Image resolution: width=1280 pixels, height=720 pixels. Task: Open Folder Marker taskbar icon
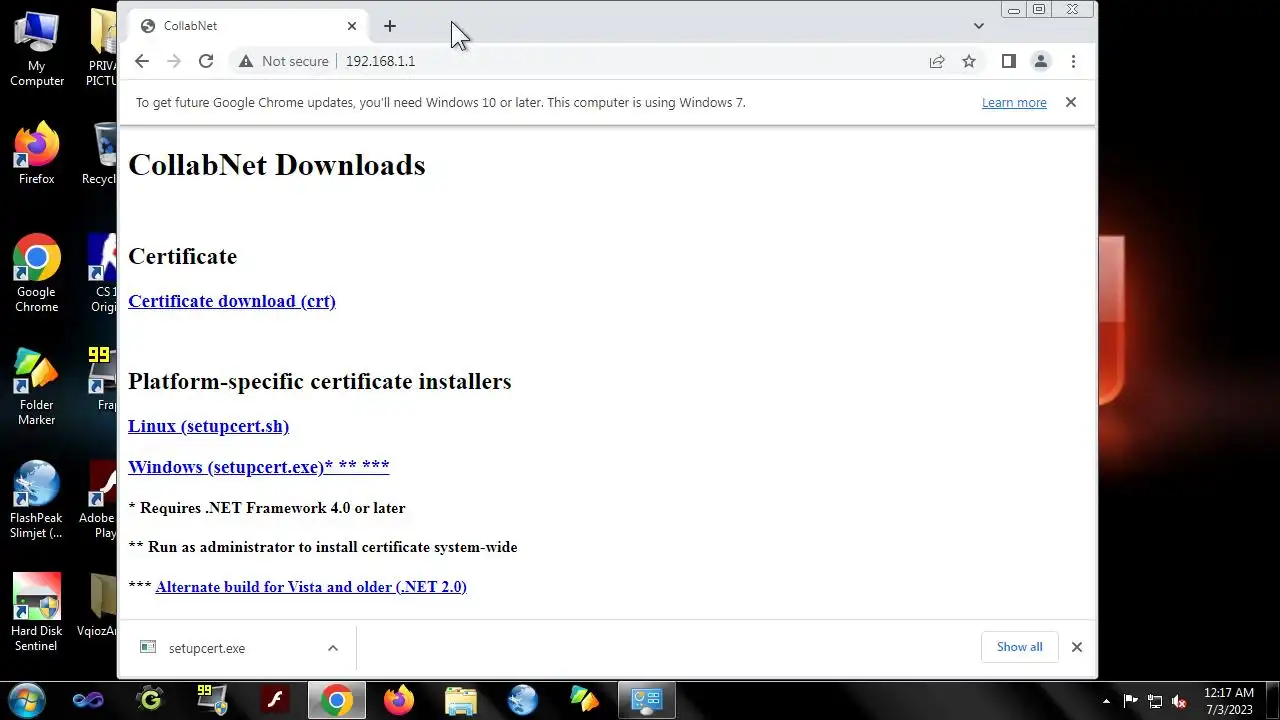pyautogui.click(x=585, y=700)
